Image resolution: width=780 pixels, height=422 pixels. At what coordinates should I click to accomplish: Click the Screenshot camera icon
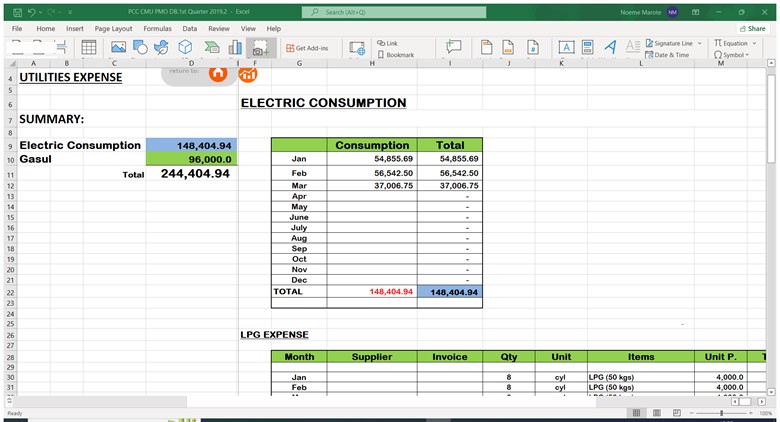pyautogui.click(x=260, y=48)
